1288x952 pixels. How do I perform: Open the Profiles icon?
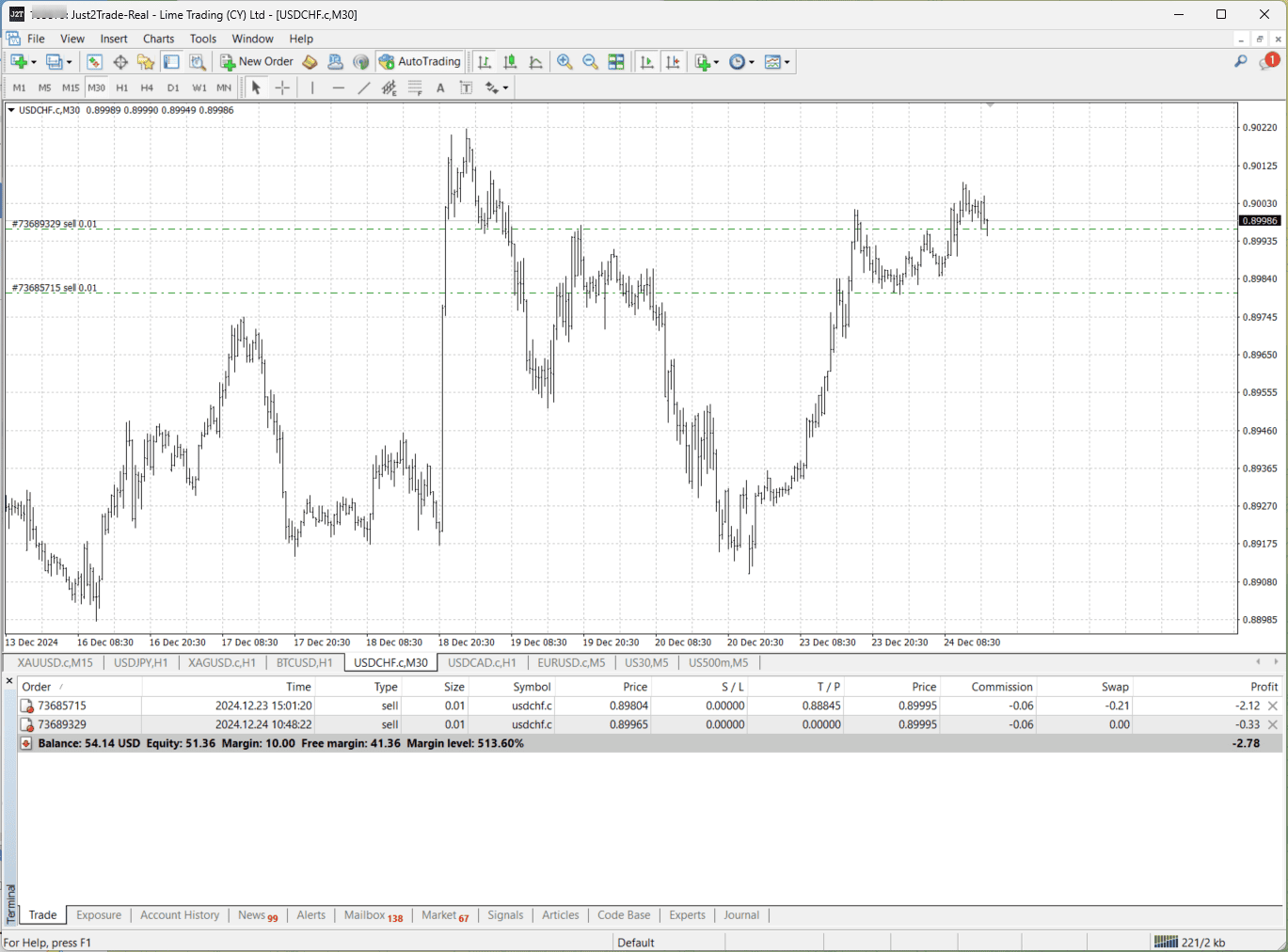pos(54,62)
